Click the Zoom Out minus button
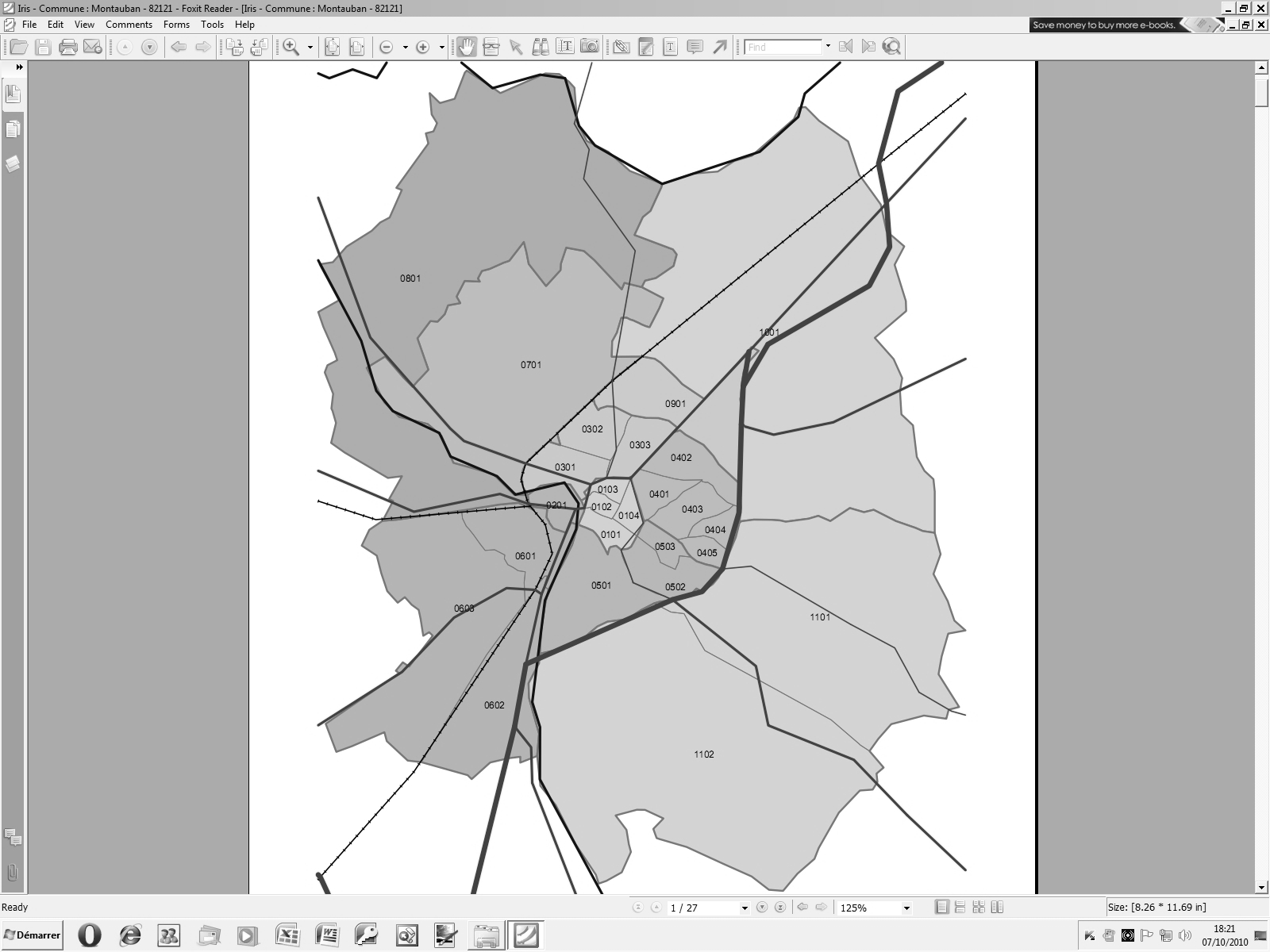Image resolution: width=1270 pixels, height=952 pixels. [387, 47]
